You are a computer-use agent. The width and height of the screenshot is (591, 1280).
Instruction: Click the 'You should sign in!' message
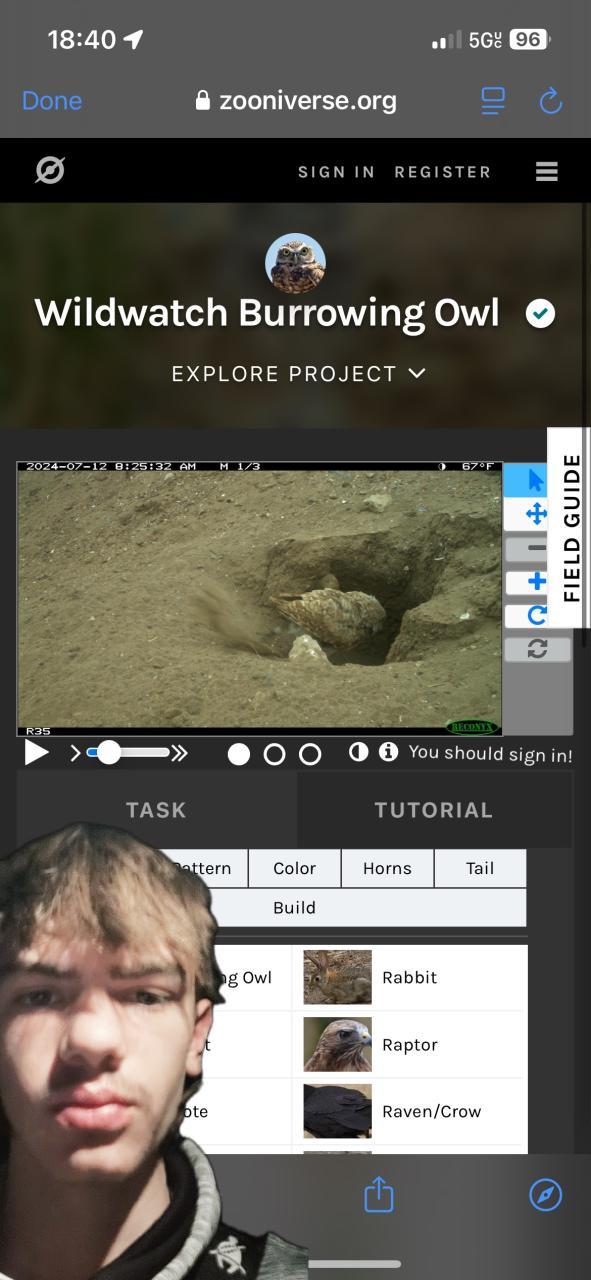point(490,753)
